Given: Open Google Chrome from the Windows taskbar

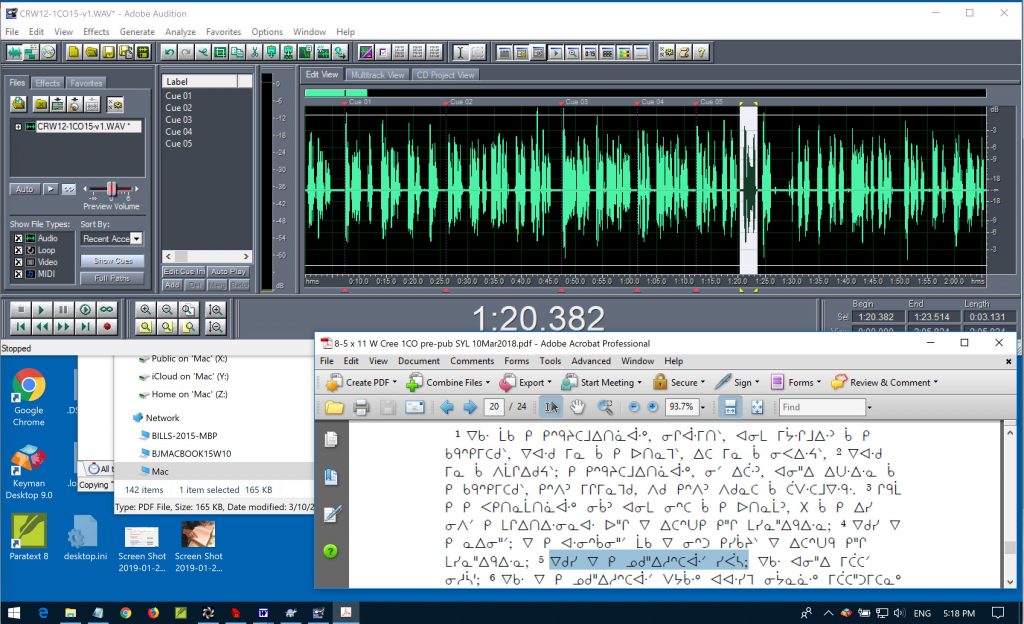Looking at the screenshot, I should pyautogui.click(x=125, y=613).
